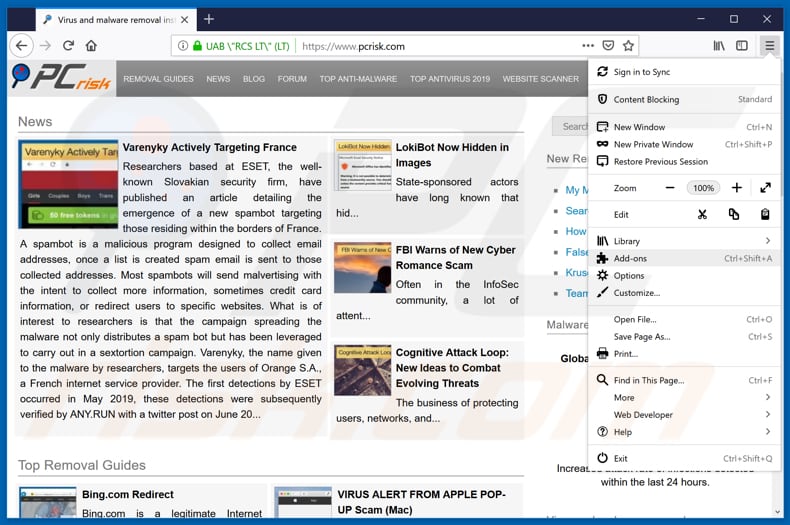Image resolution: width=790 pixels, height=525 pixels.
Task: Open the home page via home icon
Action: [91, 46]
